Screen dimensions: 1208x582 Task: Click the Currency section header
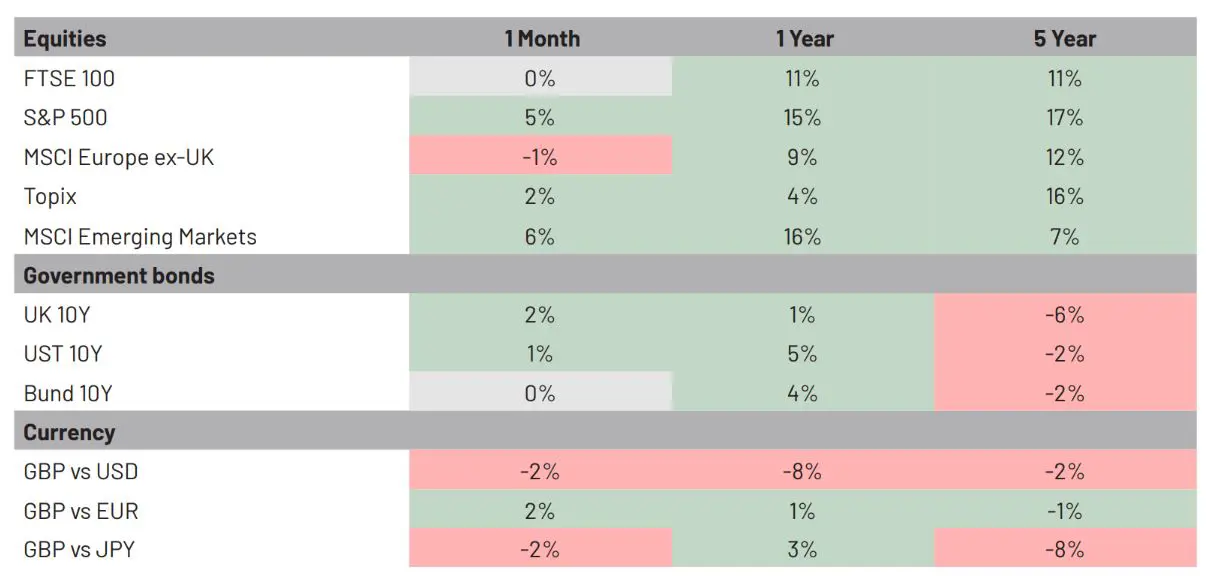click(x=69, y=433)
